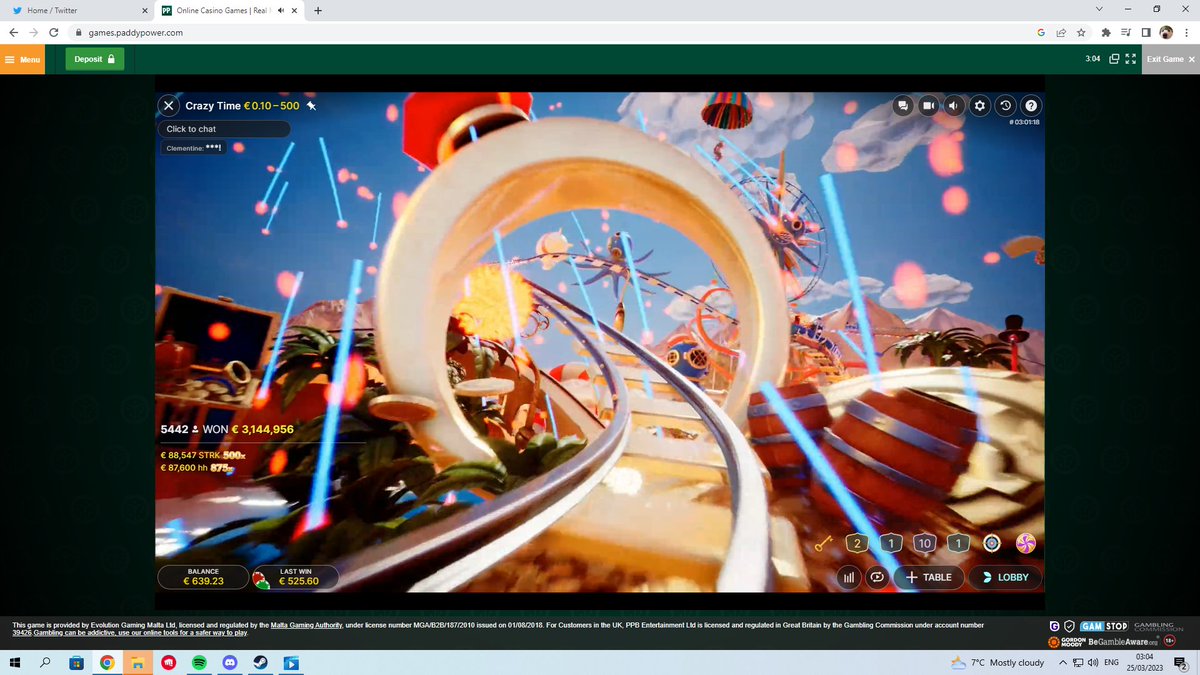Image resolution: width=1200 pixels, height=675 pixels.
Task: Open the live chat panel icon
Action: tap(903, 105)
